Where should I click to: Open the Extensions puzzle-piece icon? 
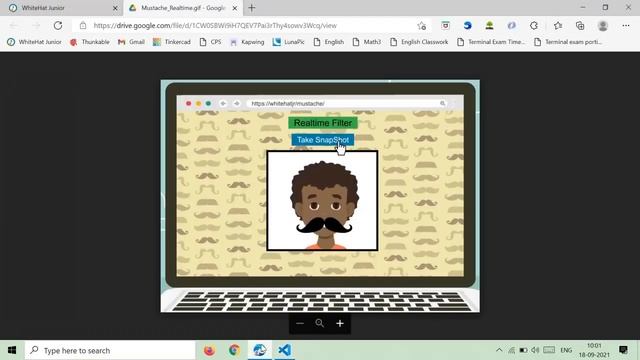tap(534, 25)
